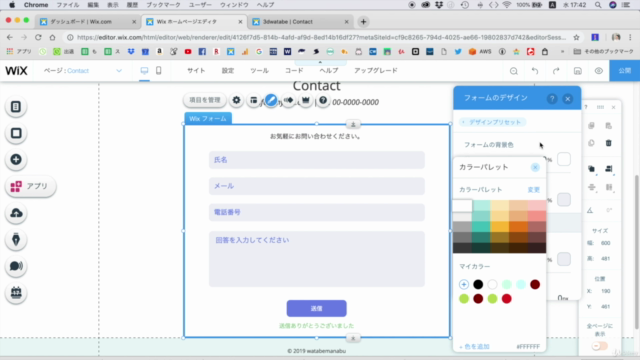
Task: Click the 幅 width value 600
Action: pos(605,243)
